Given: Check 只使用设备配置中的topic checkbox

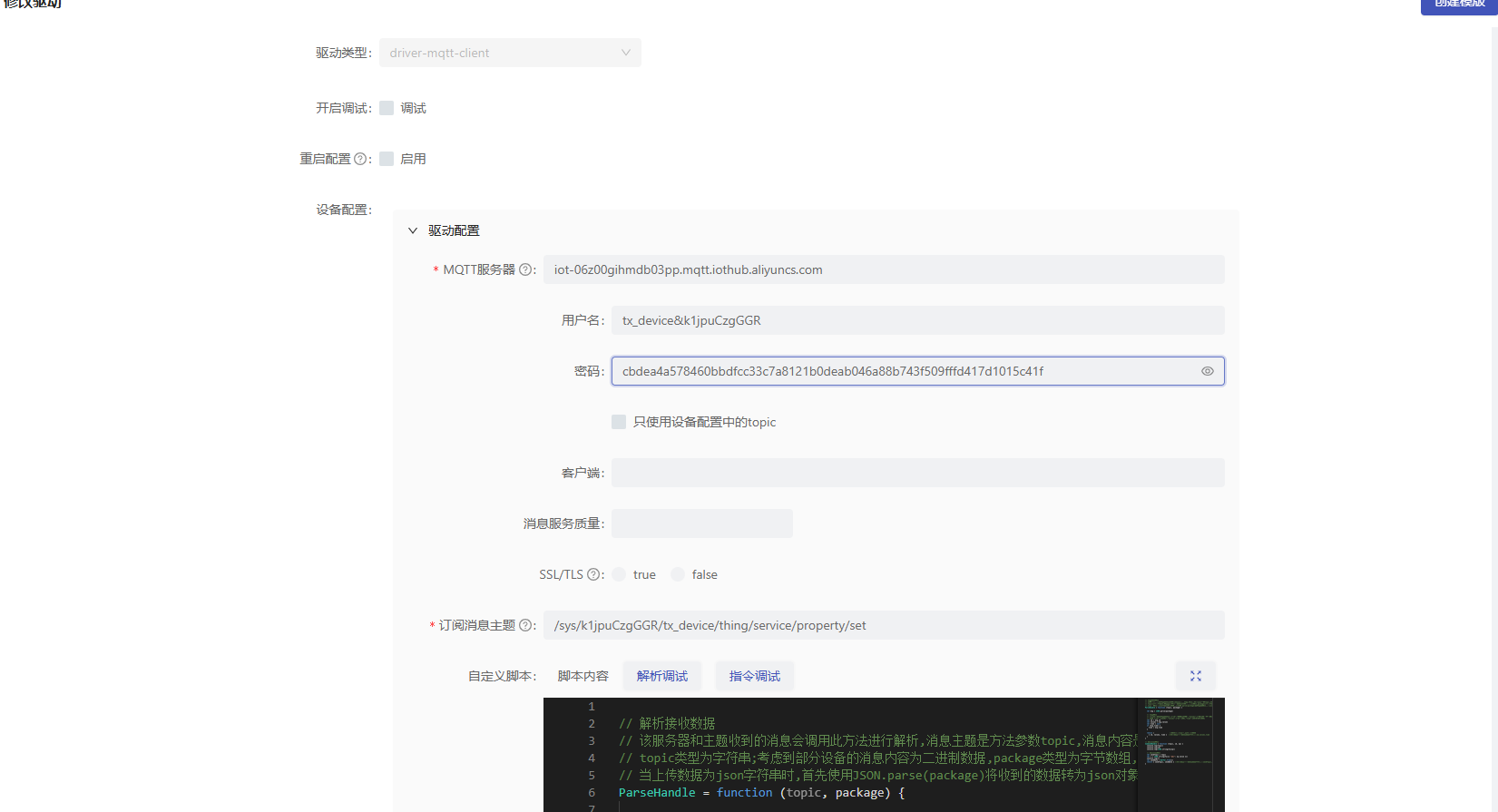Looking at the screenshot, I should coord(619,422).
